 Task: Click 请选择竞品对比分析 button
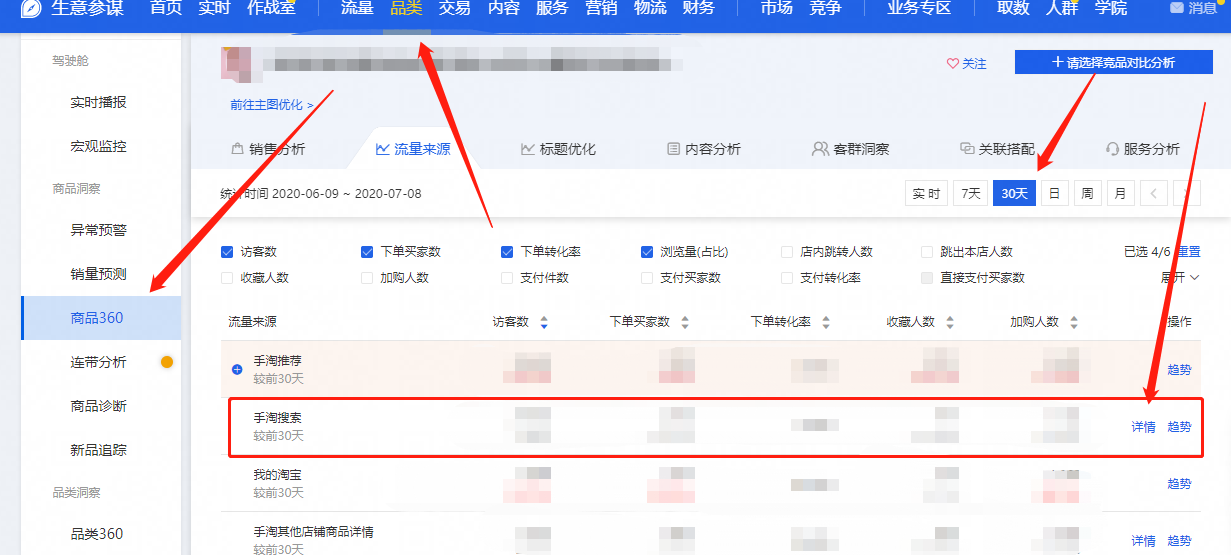point(1113,62)
